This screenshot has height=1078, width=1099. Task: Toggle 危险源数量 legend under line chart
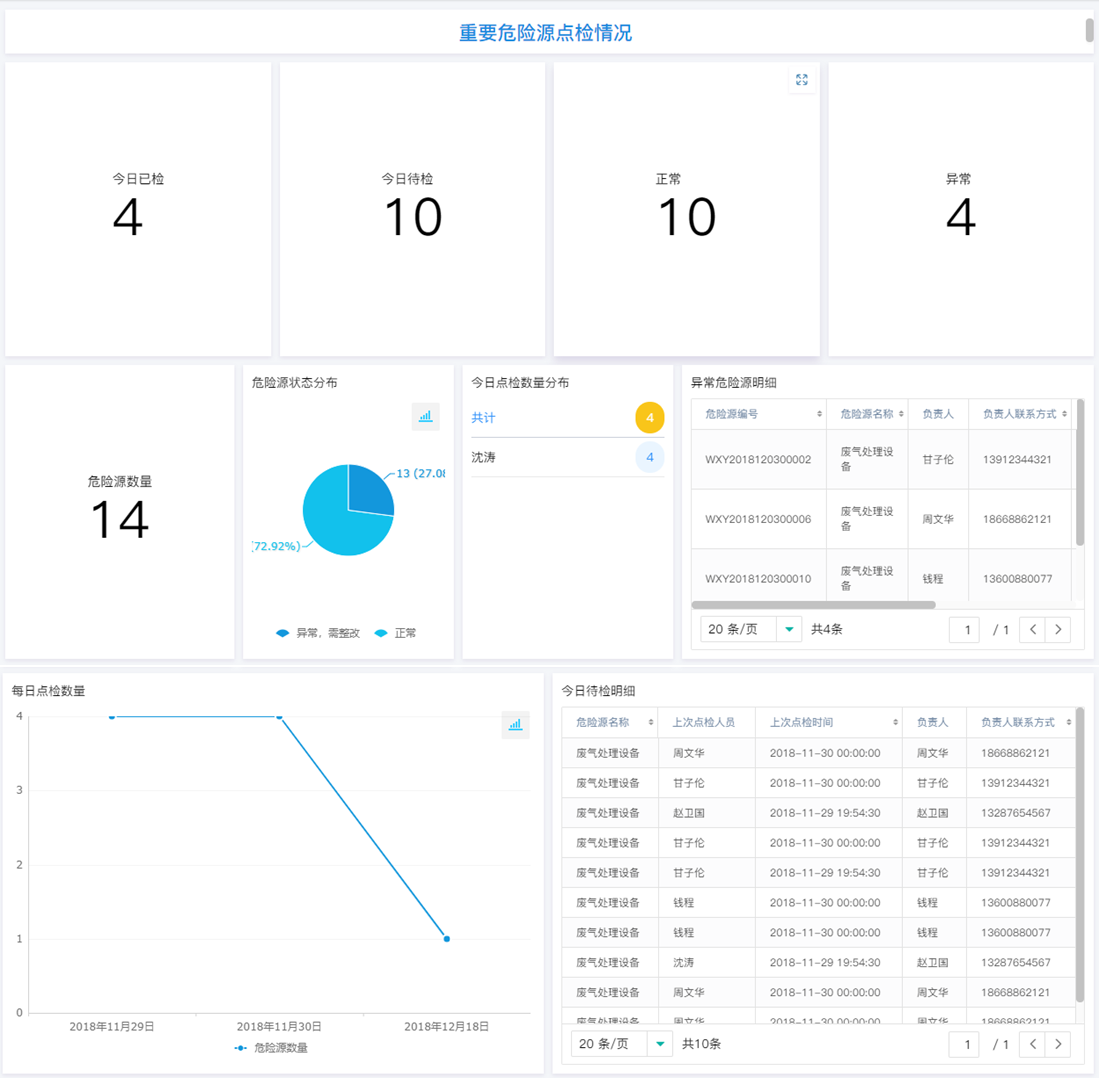(271, 1048)
